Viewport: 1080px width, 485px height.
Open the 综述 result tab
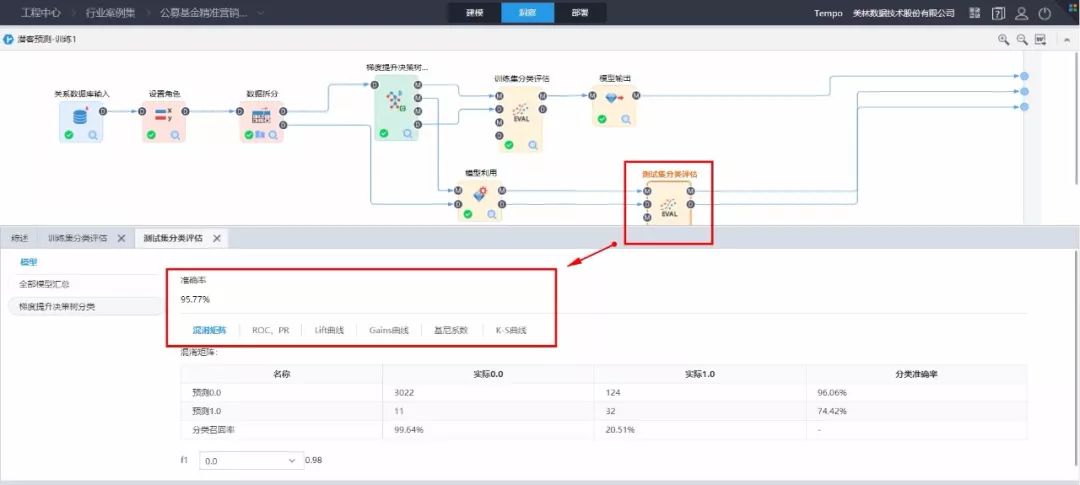pyautogui.click(x=19, y=238)
